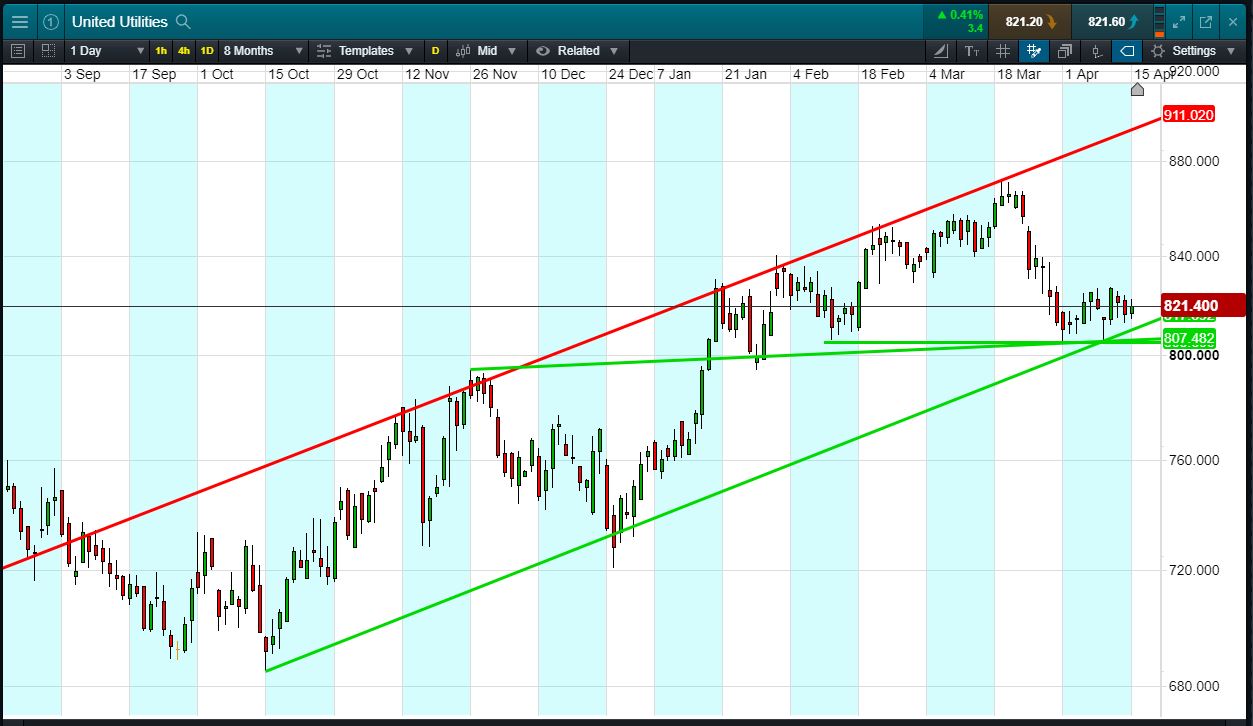Click the 760.000 price axis label

pyautogui.click(x=1194, y=461)
